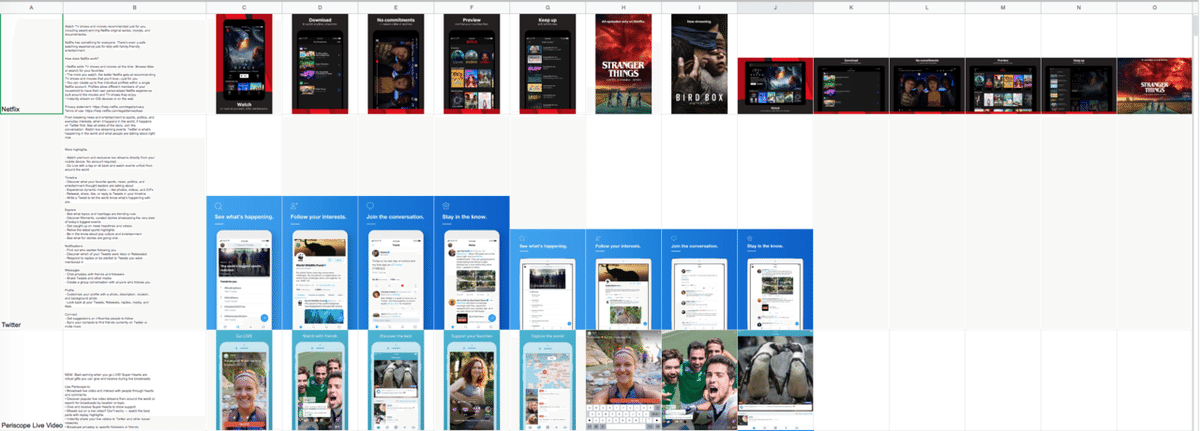1200x431 pixels.
Task: Select the Netflix 'Preview' tablet screenshot in column M
Action: (x=1003, y=86)
